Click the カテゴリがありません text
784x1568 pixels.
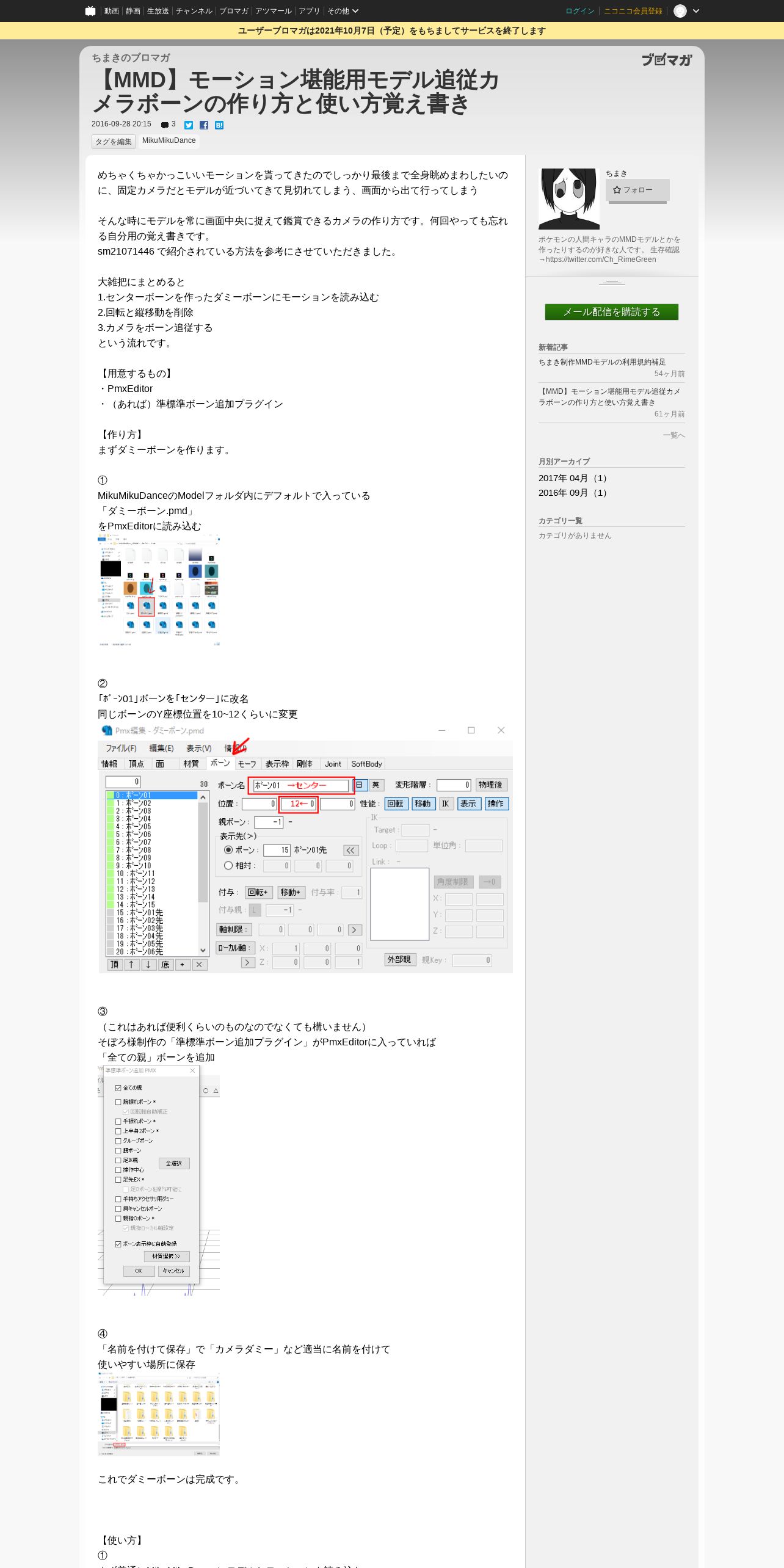(575, 535)
